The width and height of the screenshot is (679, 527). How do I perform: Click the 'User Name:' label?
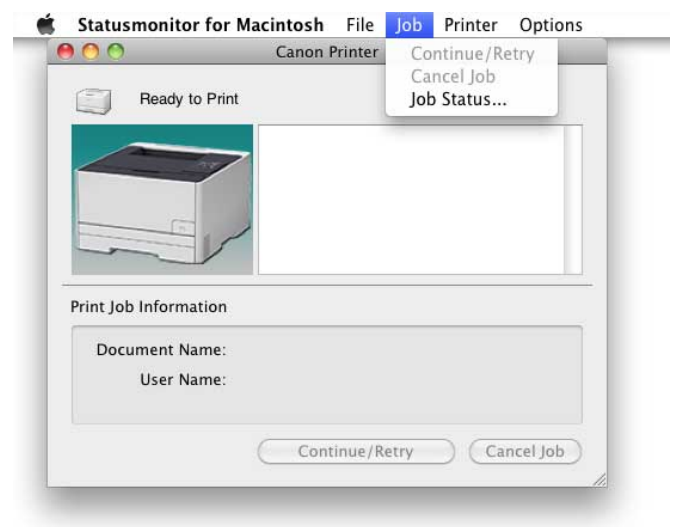point(183,380)
